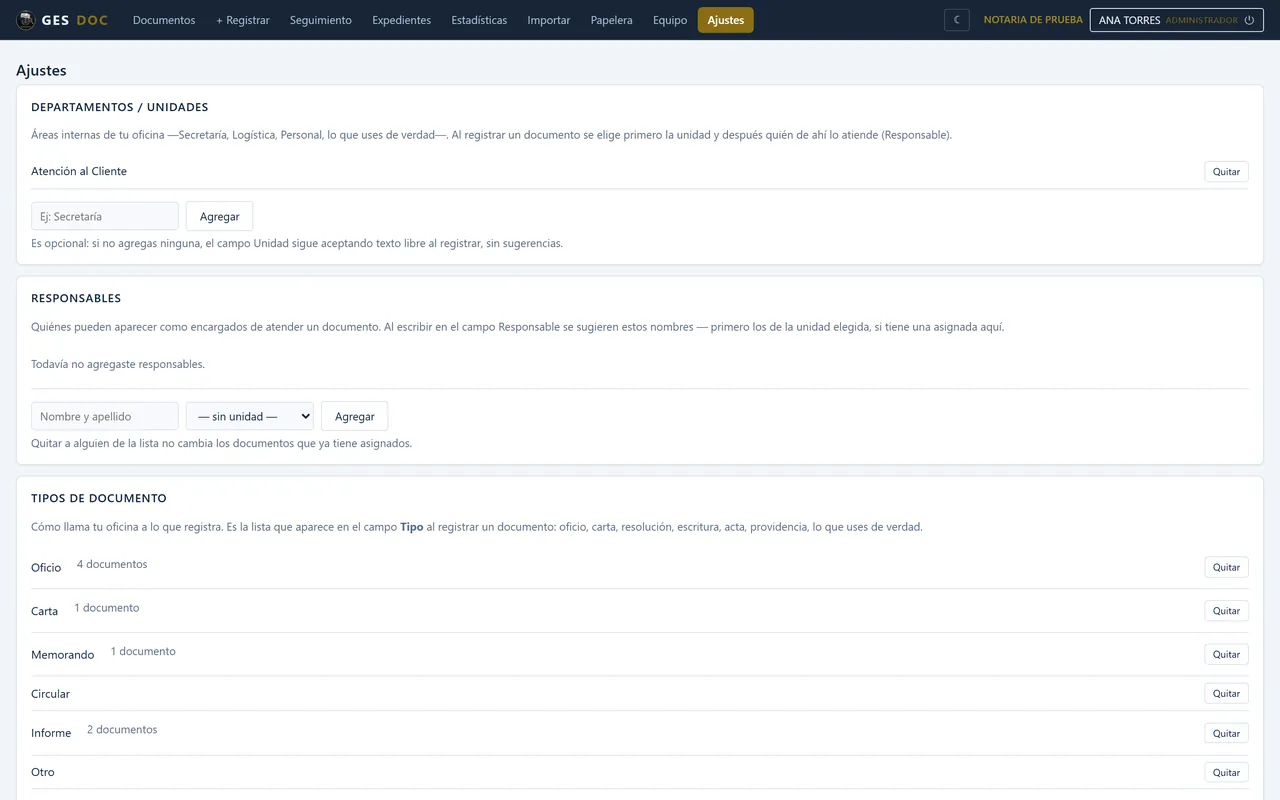The width and height of the screenshot is (1280, 800).
Task: Remove the Circular document type
Action: pyautogui.click(x=1226, y=693)
